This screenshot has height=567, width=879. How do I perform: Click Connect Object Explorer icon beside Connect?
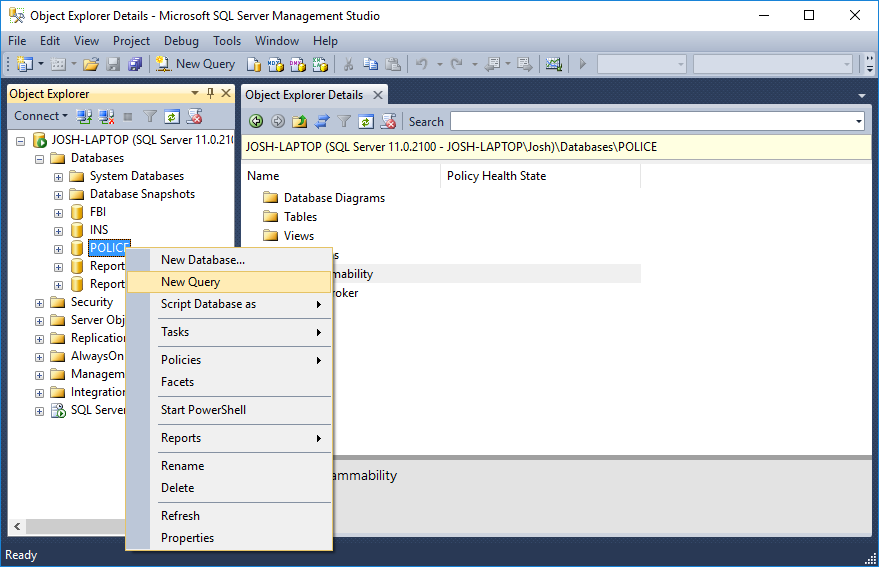click(85, 116)
